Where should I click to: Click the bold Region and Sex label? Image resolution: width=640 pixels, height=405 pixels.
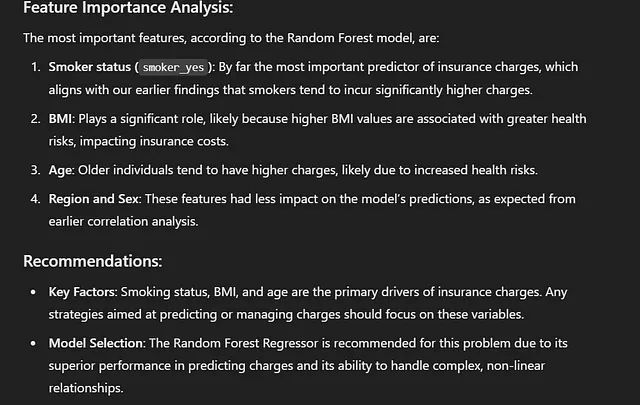[93, 199]
